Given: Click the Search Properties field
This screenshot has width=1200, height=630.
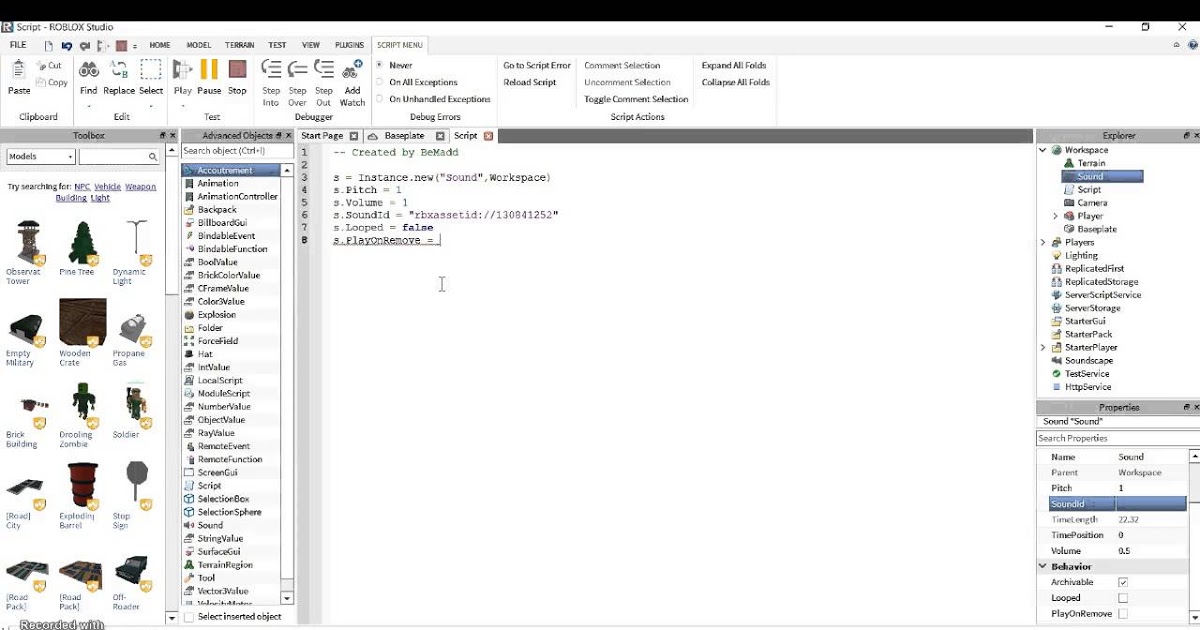Looking at the screenshot, I should [1117, 438].
